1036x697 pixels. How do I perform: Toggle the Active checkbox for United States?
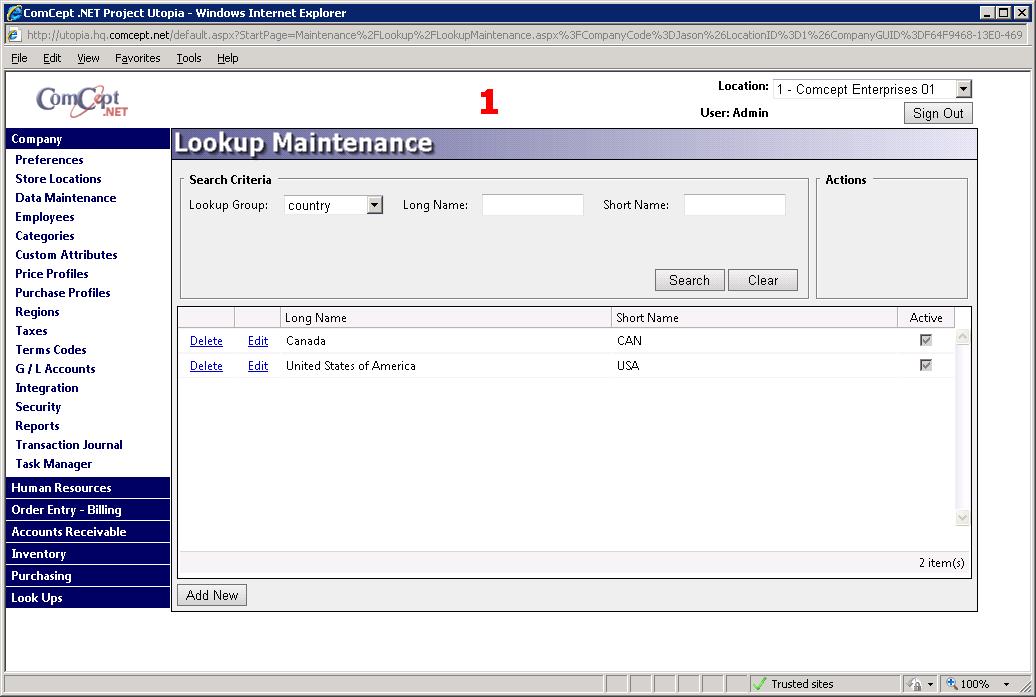(x=926, y=366)
